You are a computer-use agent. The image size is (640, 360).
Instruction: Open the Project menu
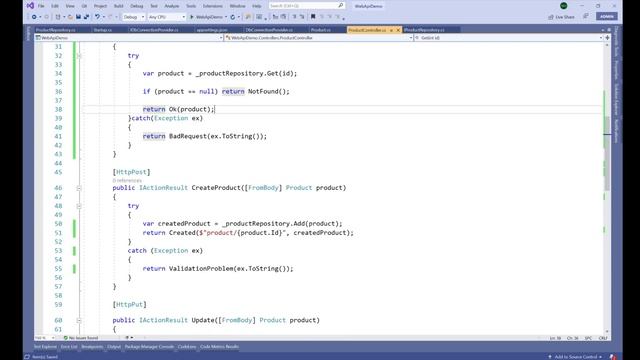tap(100, 6)
